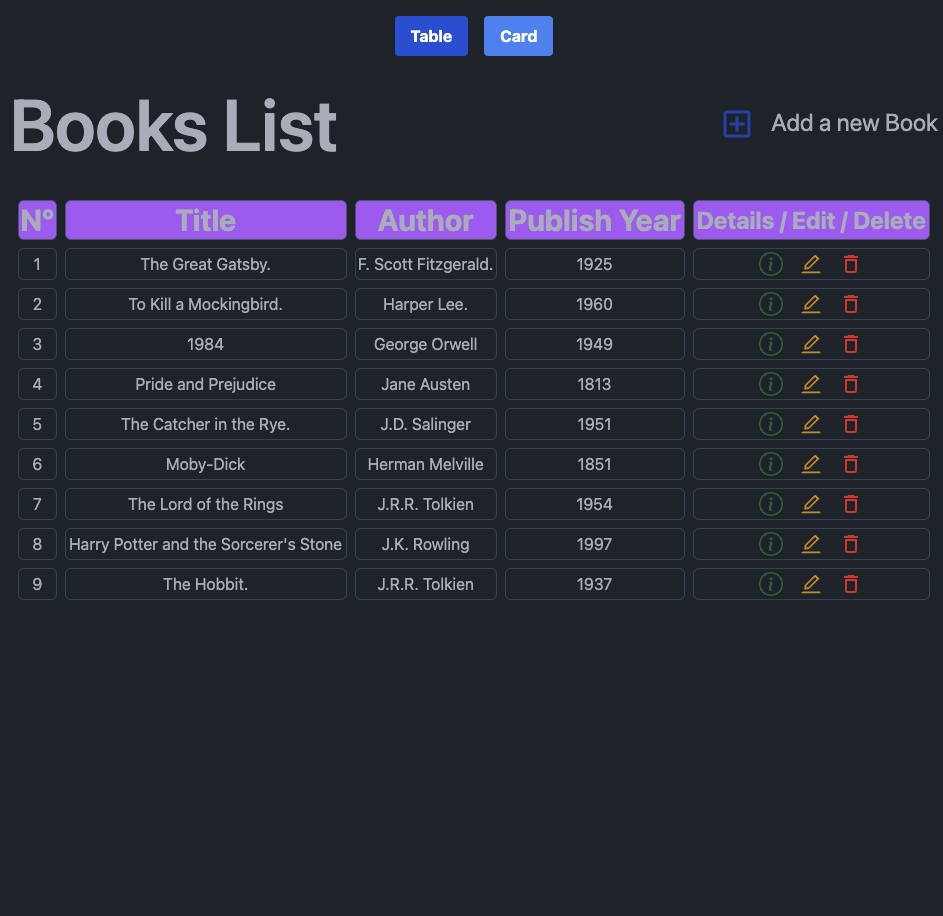Image resolution: width=943 pixels, height=916 pixels.
Task: Delete The Hobbit entry
Action: click(850, 584)
